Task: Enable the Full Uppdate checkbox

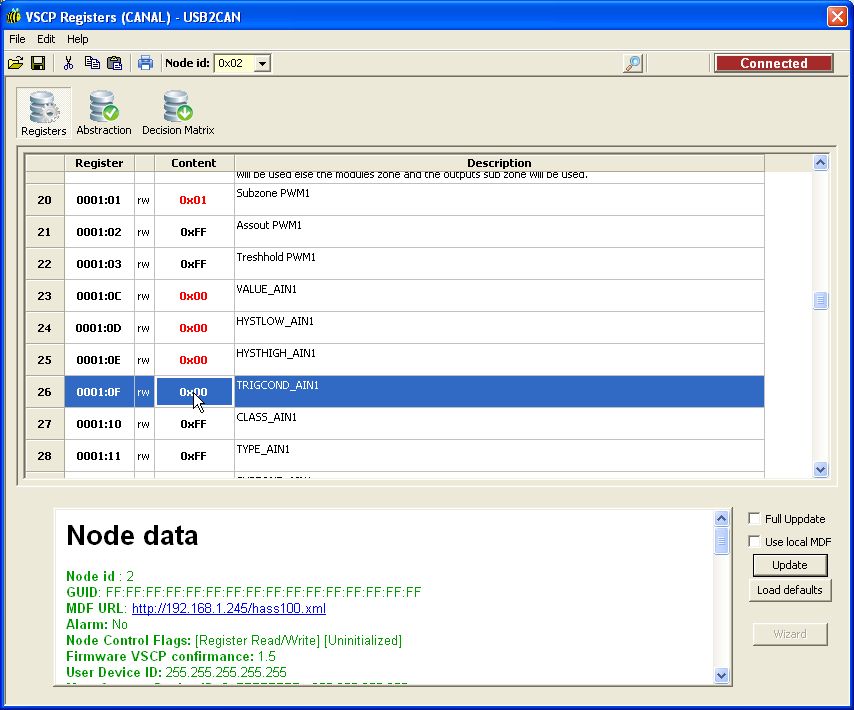Action: [755, 518]
